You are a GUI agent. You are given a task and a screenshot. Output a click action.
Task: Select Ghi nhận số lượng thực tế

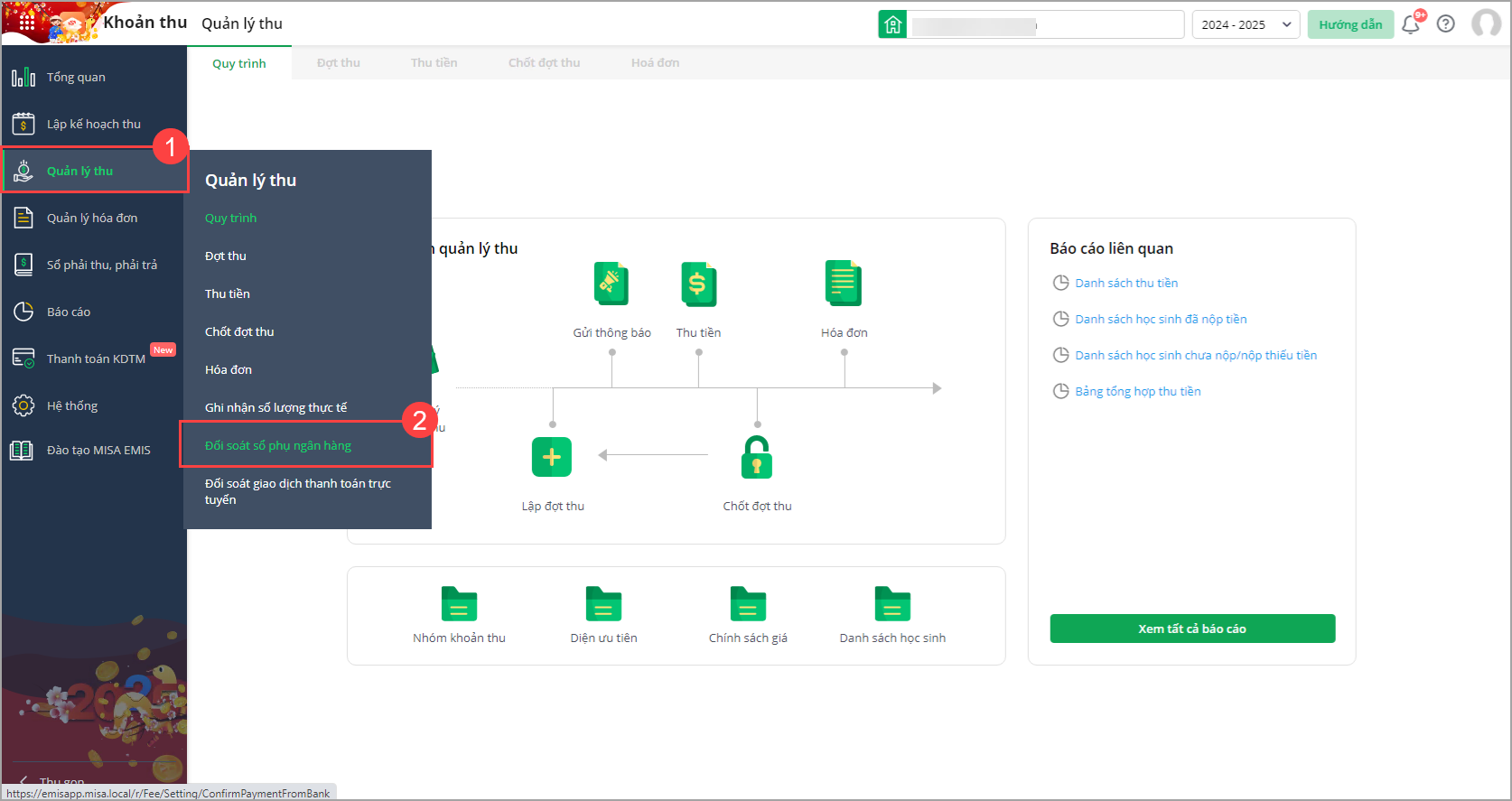pos(276,407)
